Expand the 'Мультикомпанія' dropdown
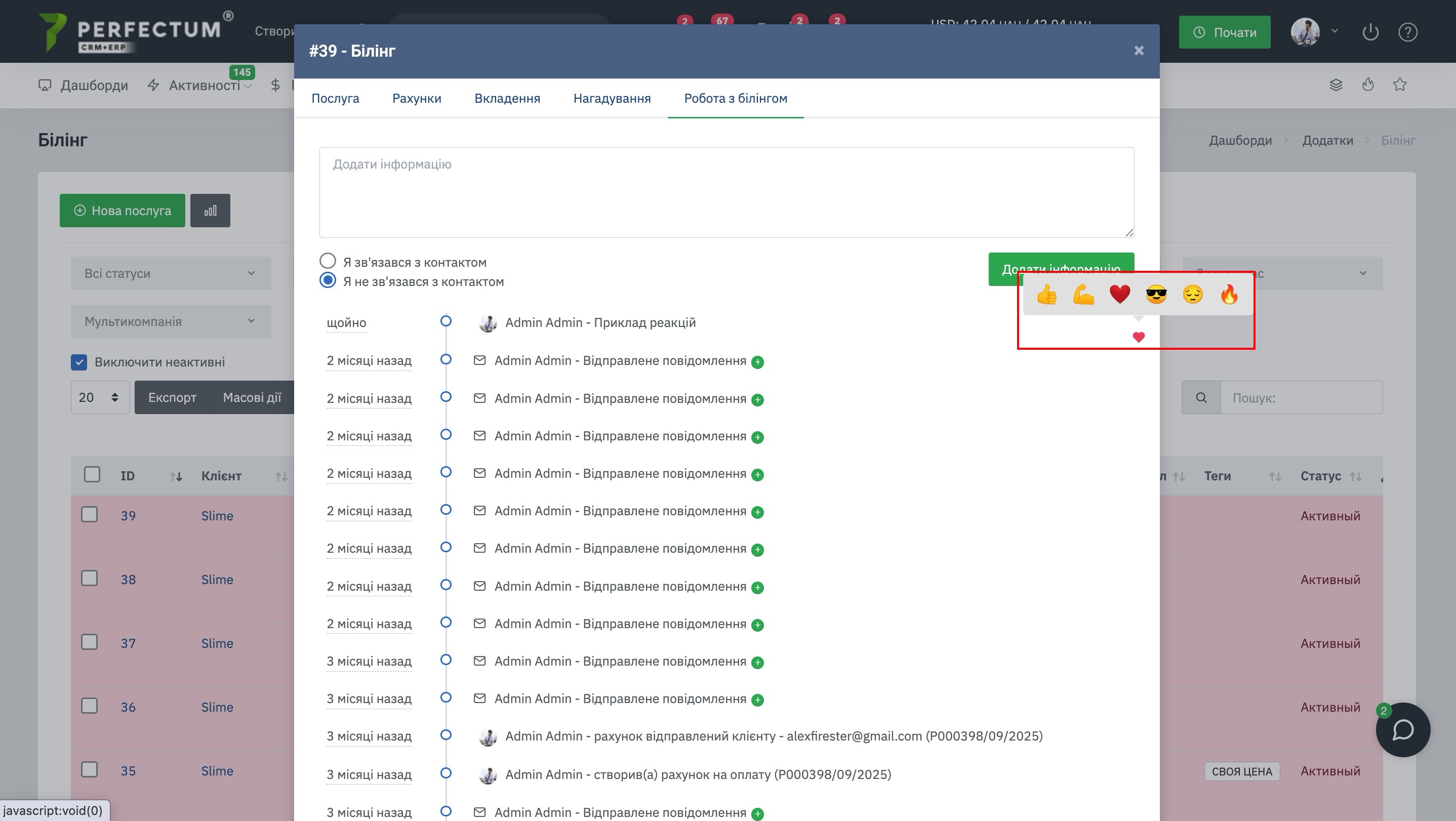The image size is (1456, 821). click(170, 321)
